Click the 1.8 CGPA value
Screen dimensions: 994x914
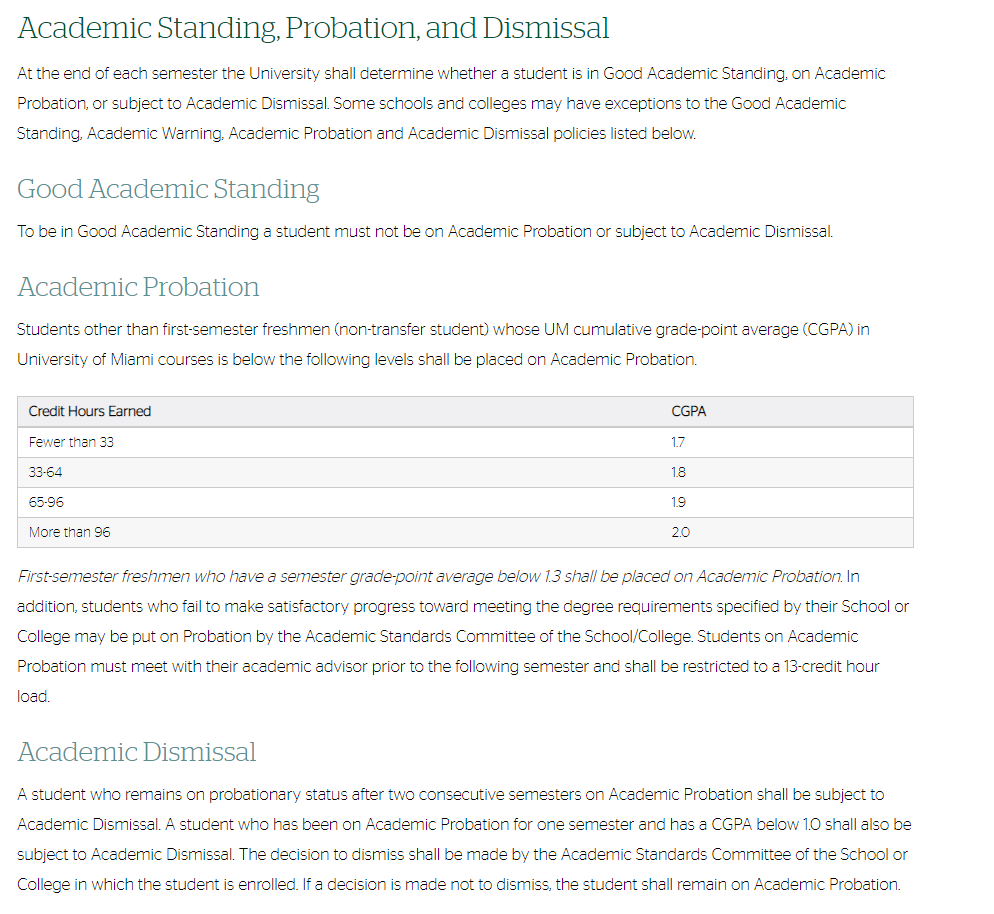point(678,472)
